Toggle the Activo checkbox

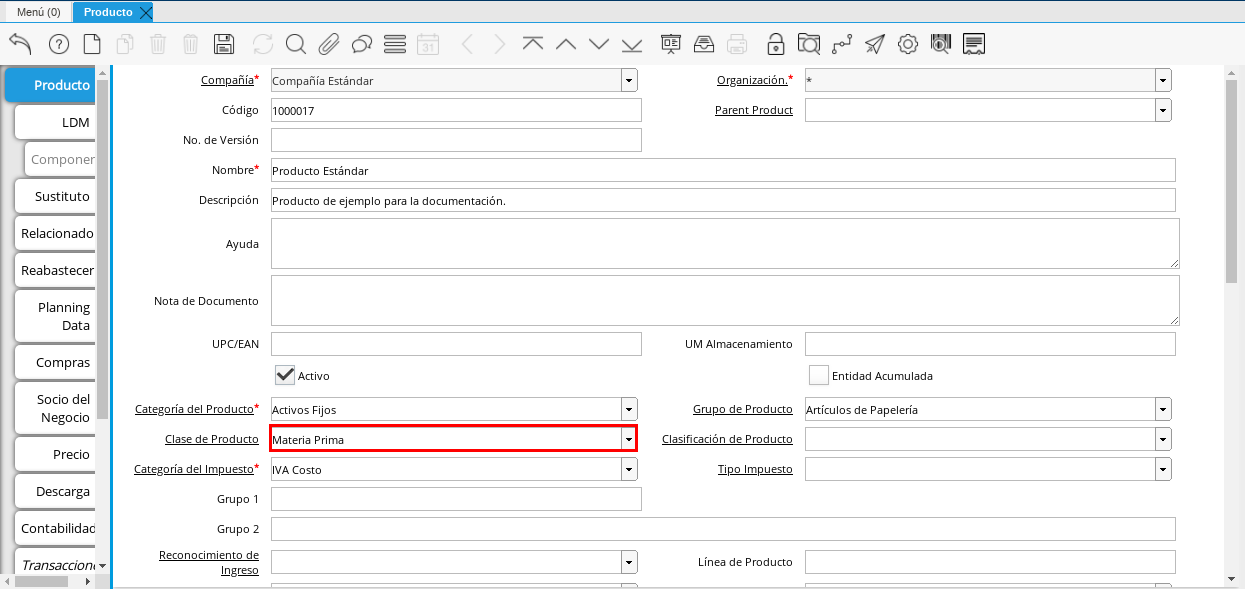coord(285,375)
